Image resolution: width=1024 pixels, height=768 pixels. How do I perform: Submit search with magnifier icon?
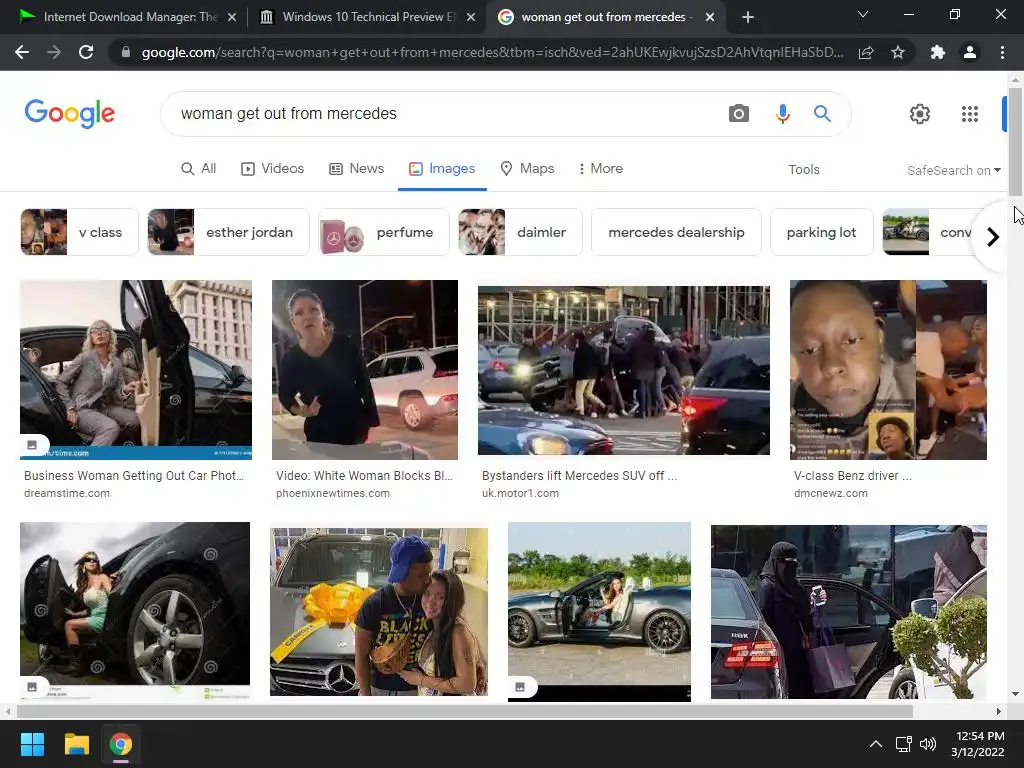tap(822, 114)
